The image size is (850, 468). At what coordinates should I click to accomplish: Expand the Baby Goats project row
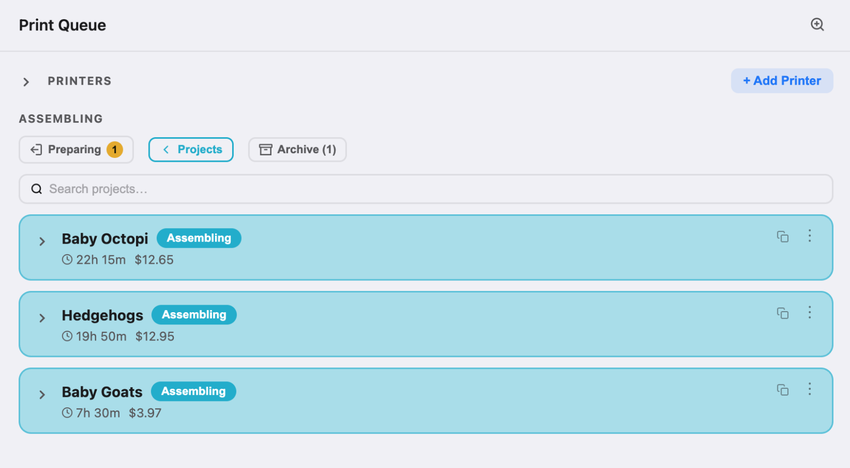(42, 394)
